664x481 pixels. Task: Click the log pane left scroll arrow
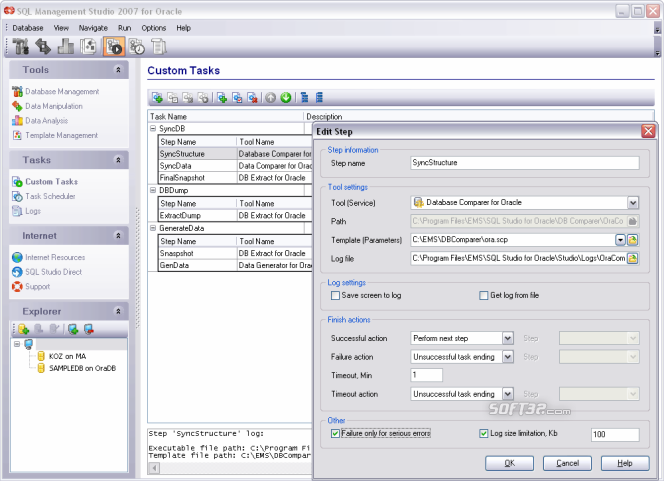click(154, 468)
